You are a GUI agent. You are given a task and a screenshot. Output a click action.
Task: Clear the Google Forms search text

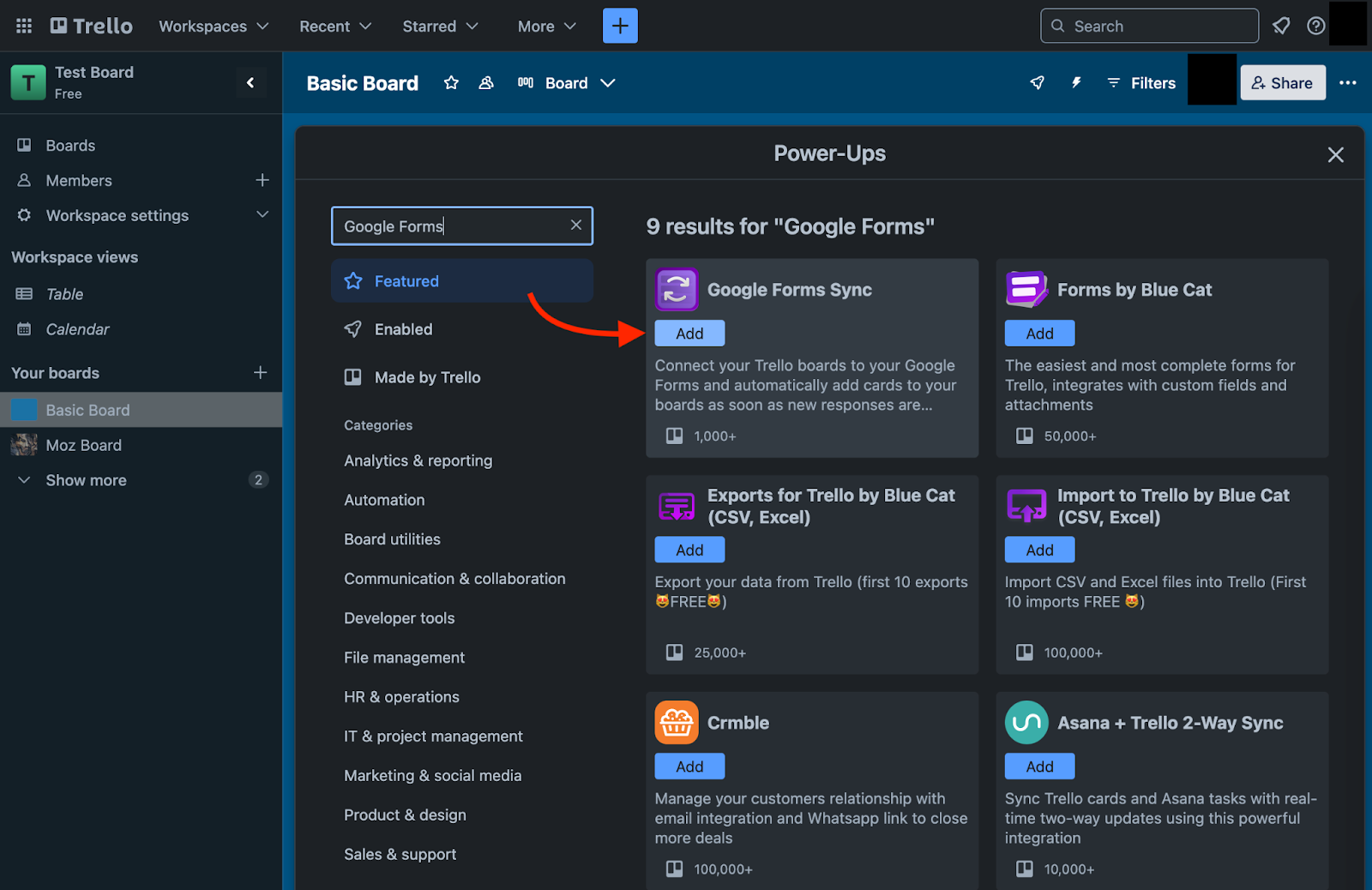point(576,225)
